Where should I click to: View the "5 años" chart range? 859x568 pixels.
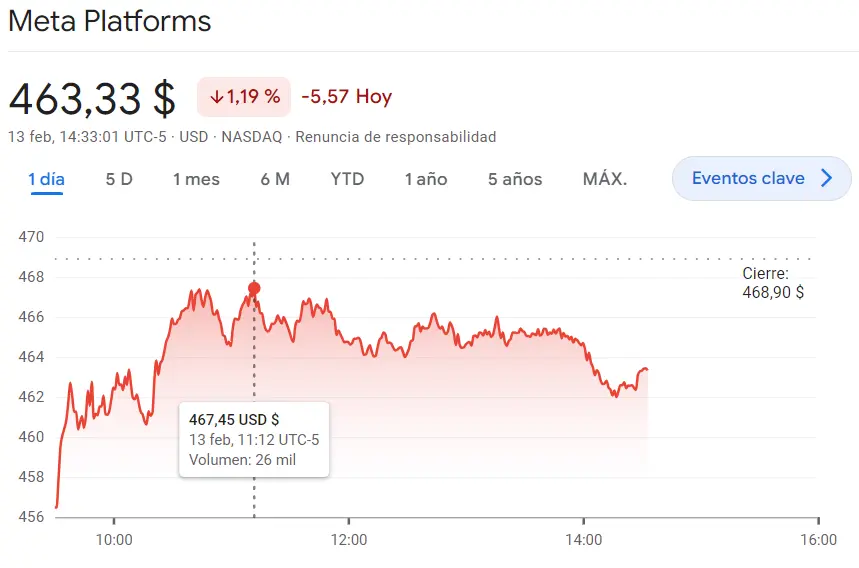click(515, 179)
